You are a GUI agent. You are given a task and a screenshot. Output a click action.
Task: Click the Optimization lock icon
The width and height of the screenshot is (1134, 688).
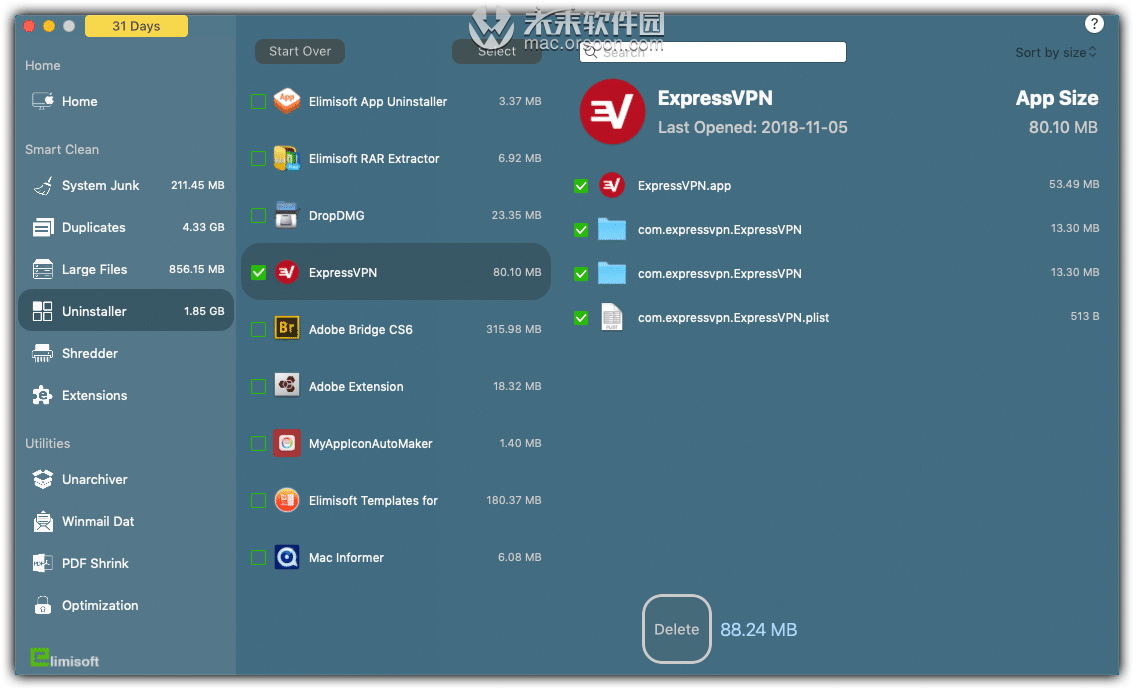tap(43, 606)
